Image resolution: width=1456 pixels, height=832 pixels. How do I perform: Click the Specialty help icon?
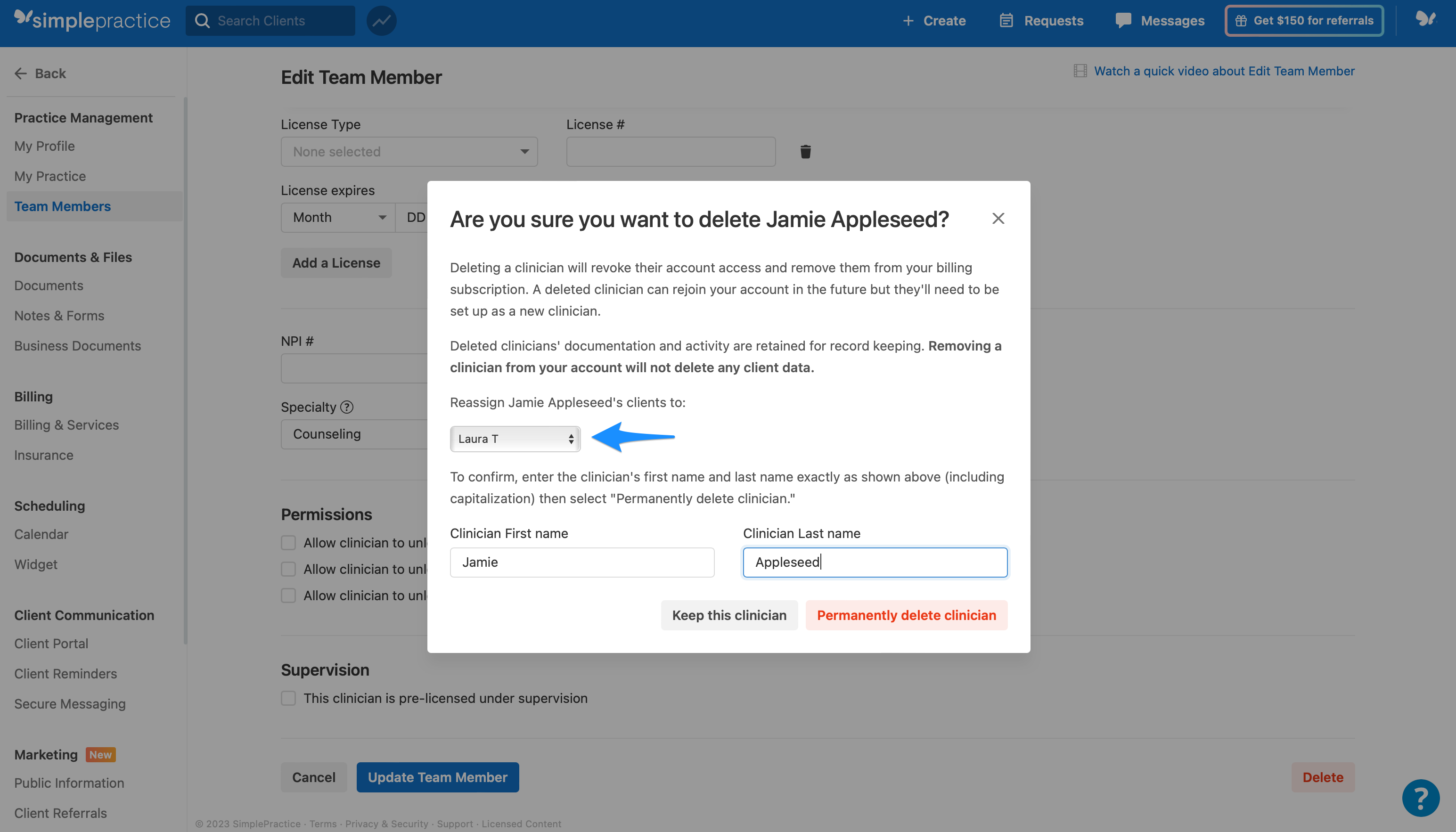click(346, 407)
